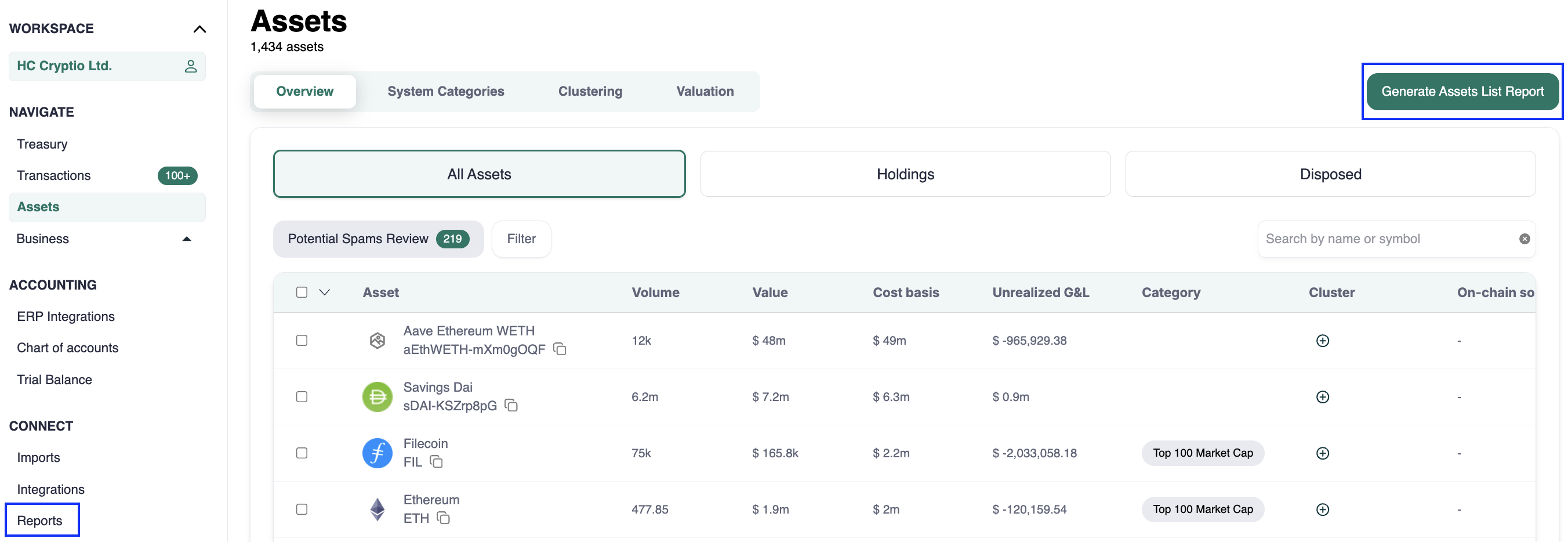Open the System Categories tab
Screen dimensions: 1568x542
445,91
